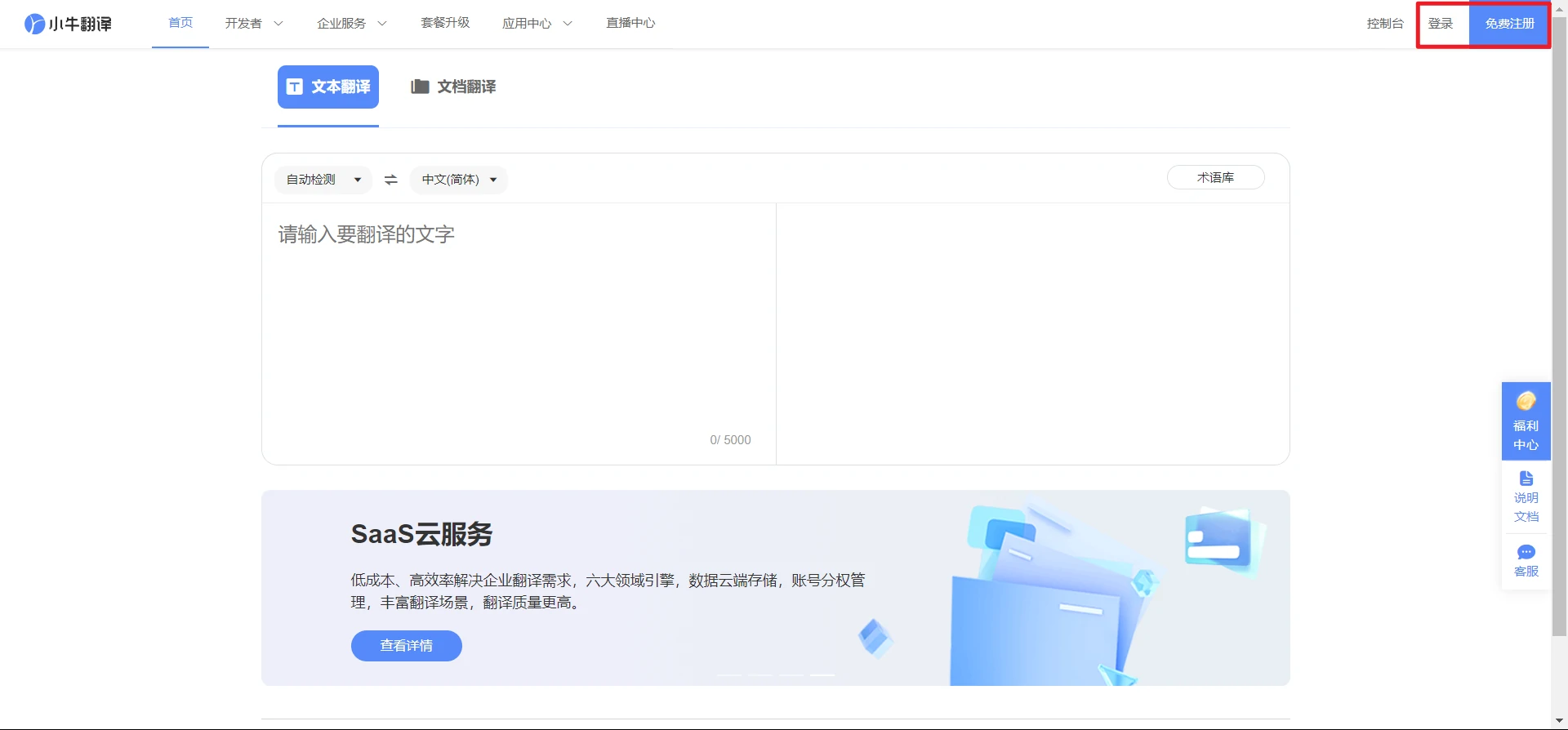Click 查看详情 in the SaaS banner
The image size is (1568, 730).
point(407,646)
